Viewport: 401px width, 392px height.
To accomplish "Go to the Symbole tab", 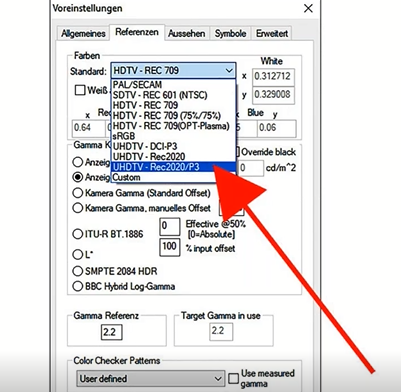I will coord(230,33).
